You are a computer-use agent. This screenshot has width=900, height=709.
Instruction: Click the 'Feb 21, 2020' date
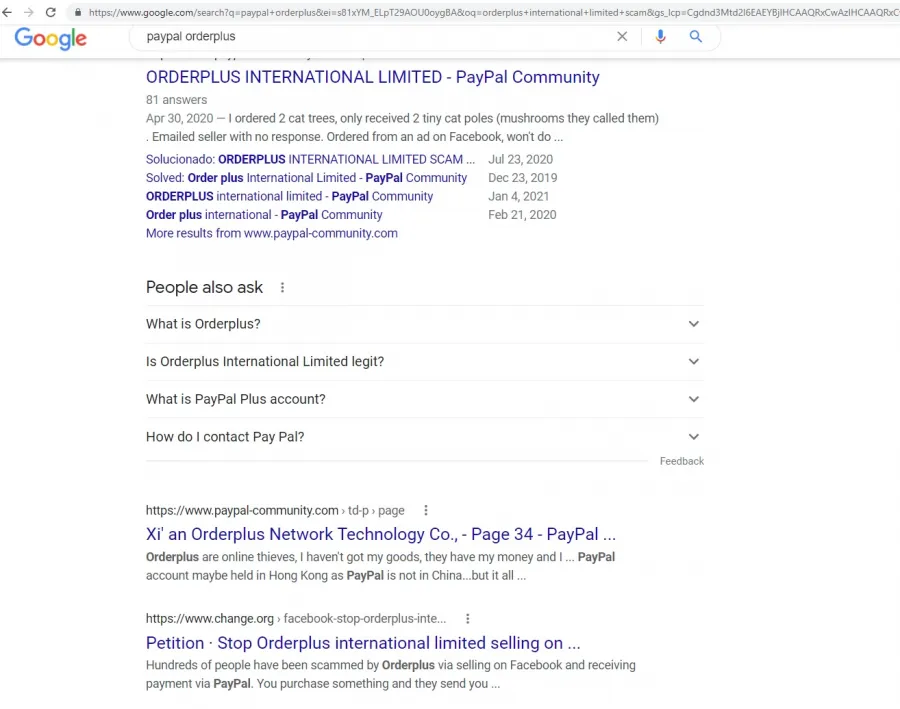tap(522, 215)
